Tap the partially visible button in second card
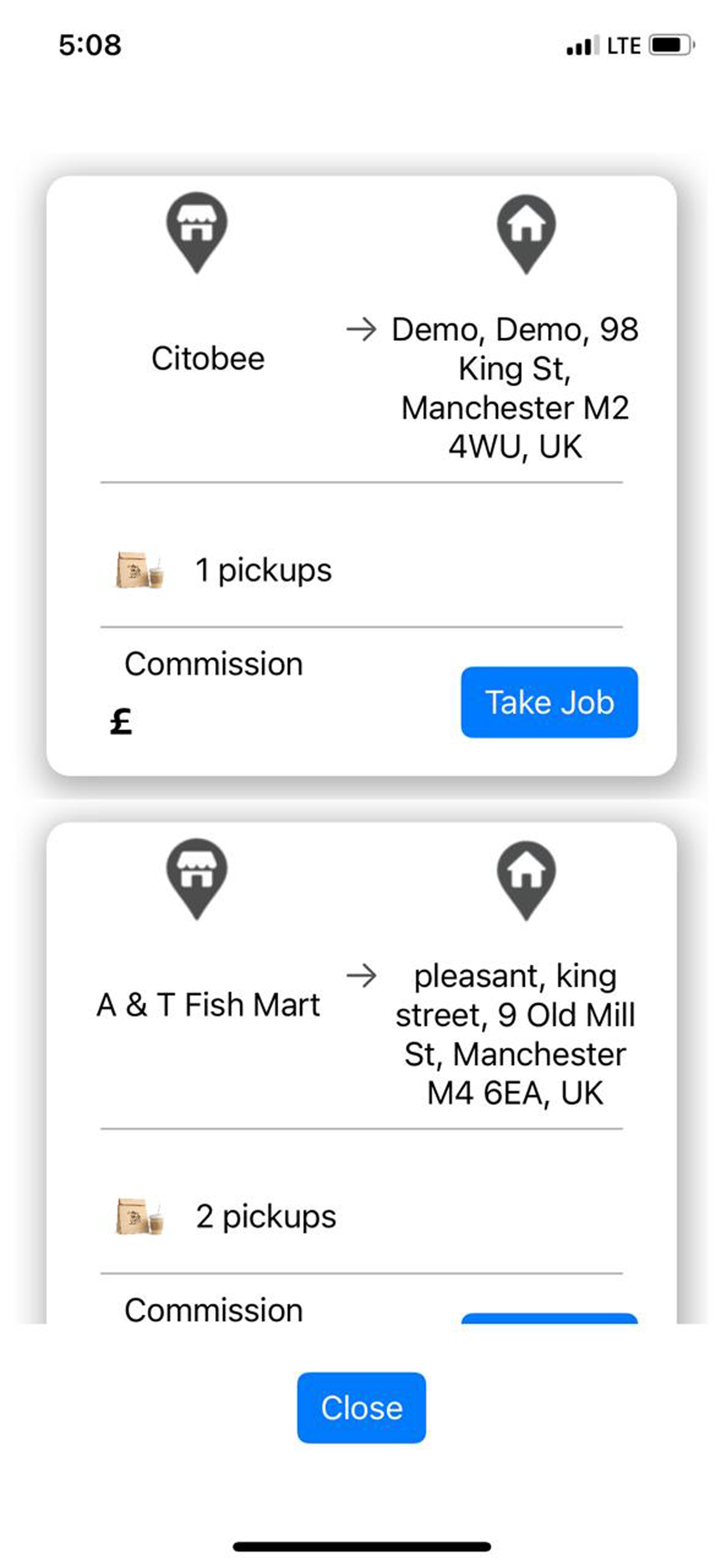 (x=549, y=1318)
